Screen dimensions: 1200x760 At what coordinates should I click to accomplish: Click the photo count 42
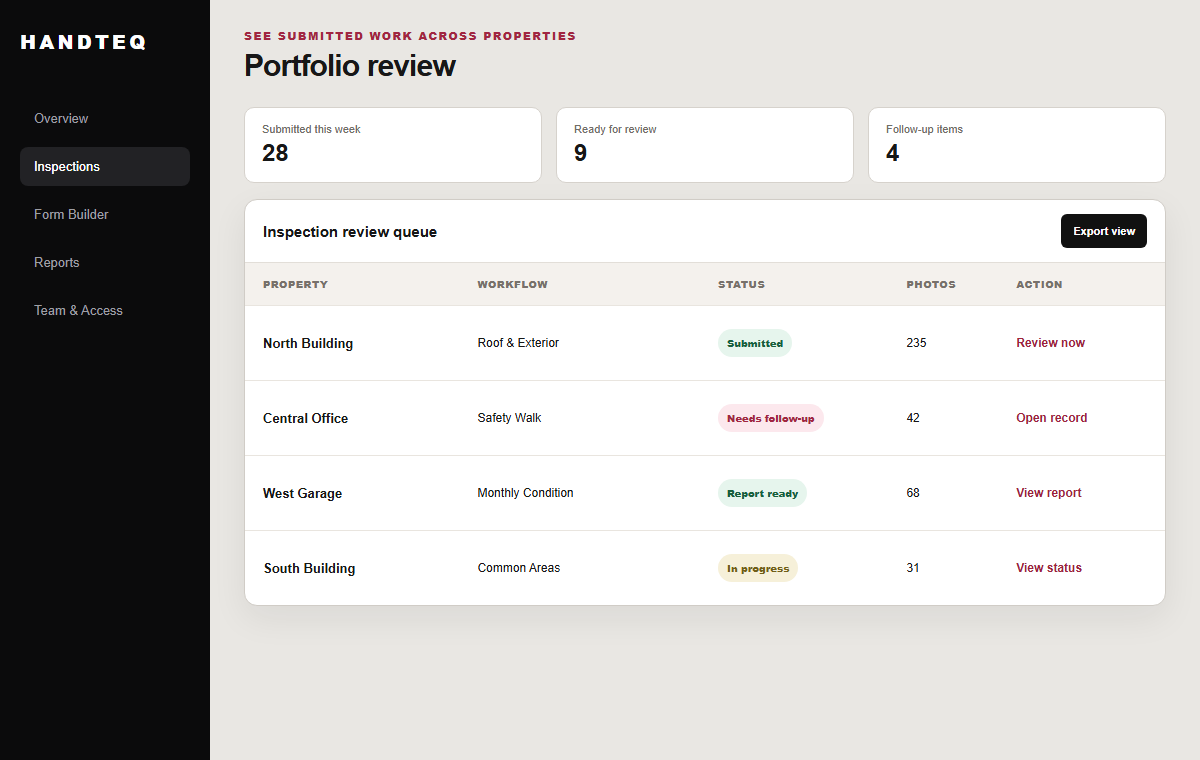point(913,418)
